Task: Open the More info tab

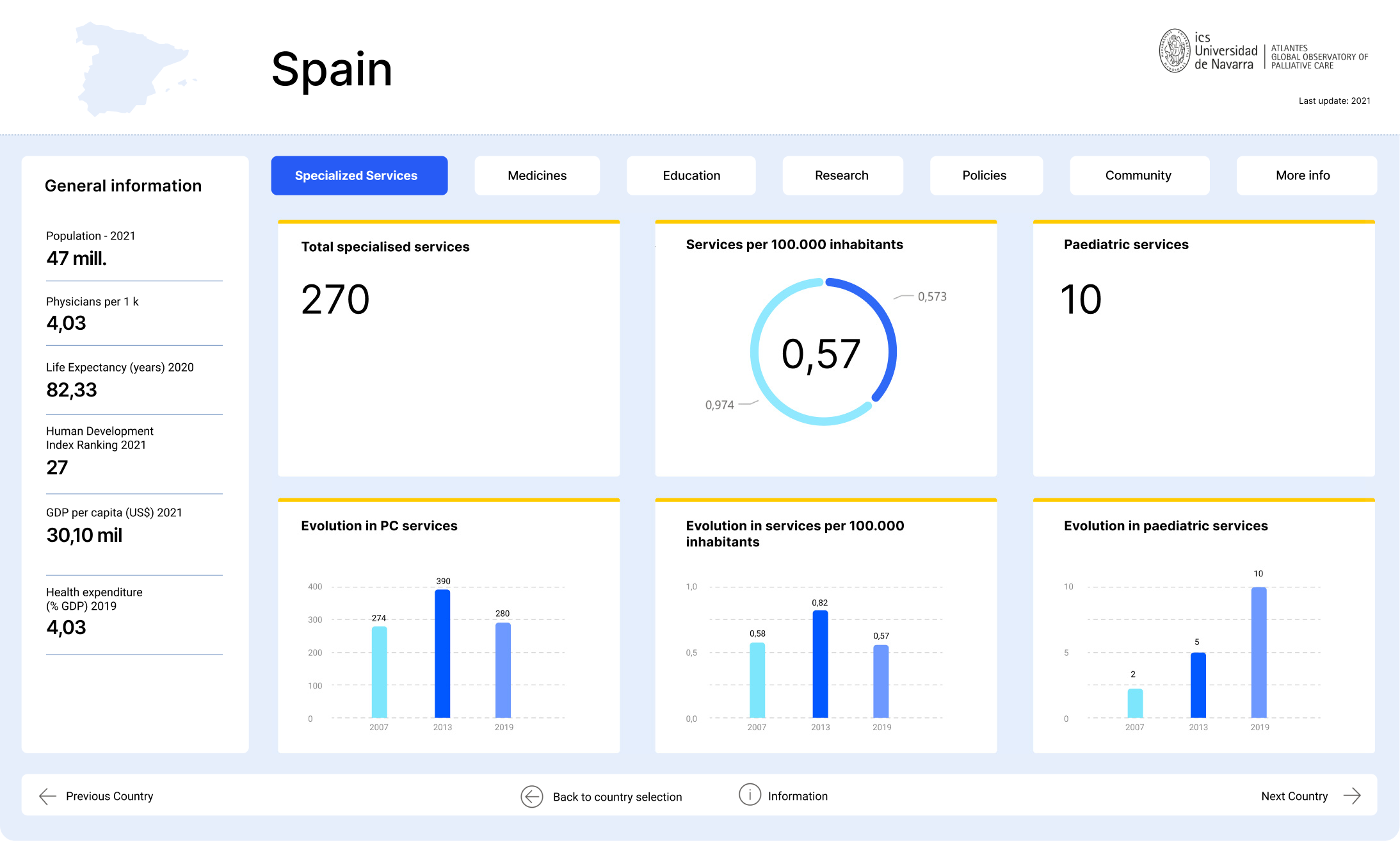Action: coord(1303,176)
